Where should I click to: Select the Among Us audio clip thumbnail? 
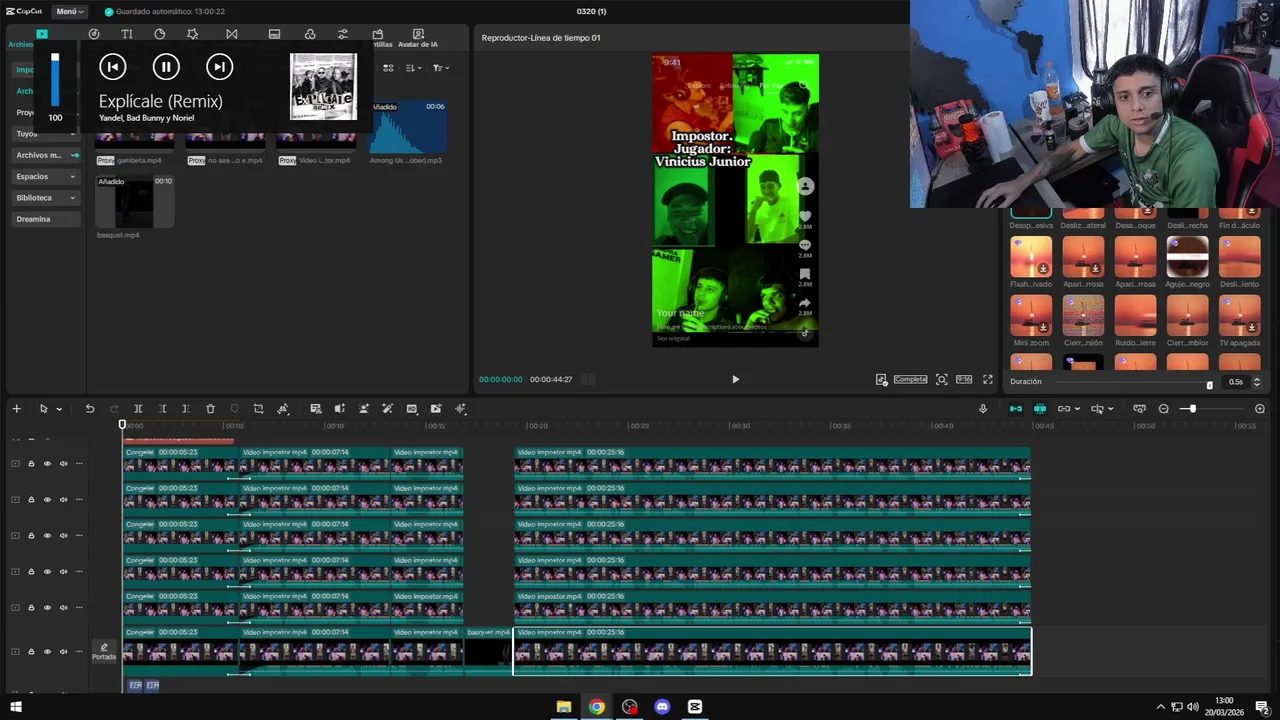pos(408,126)
